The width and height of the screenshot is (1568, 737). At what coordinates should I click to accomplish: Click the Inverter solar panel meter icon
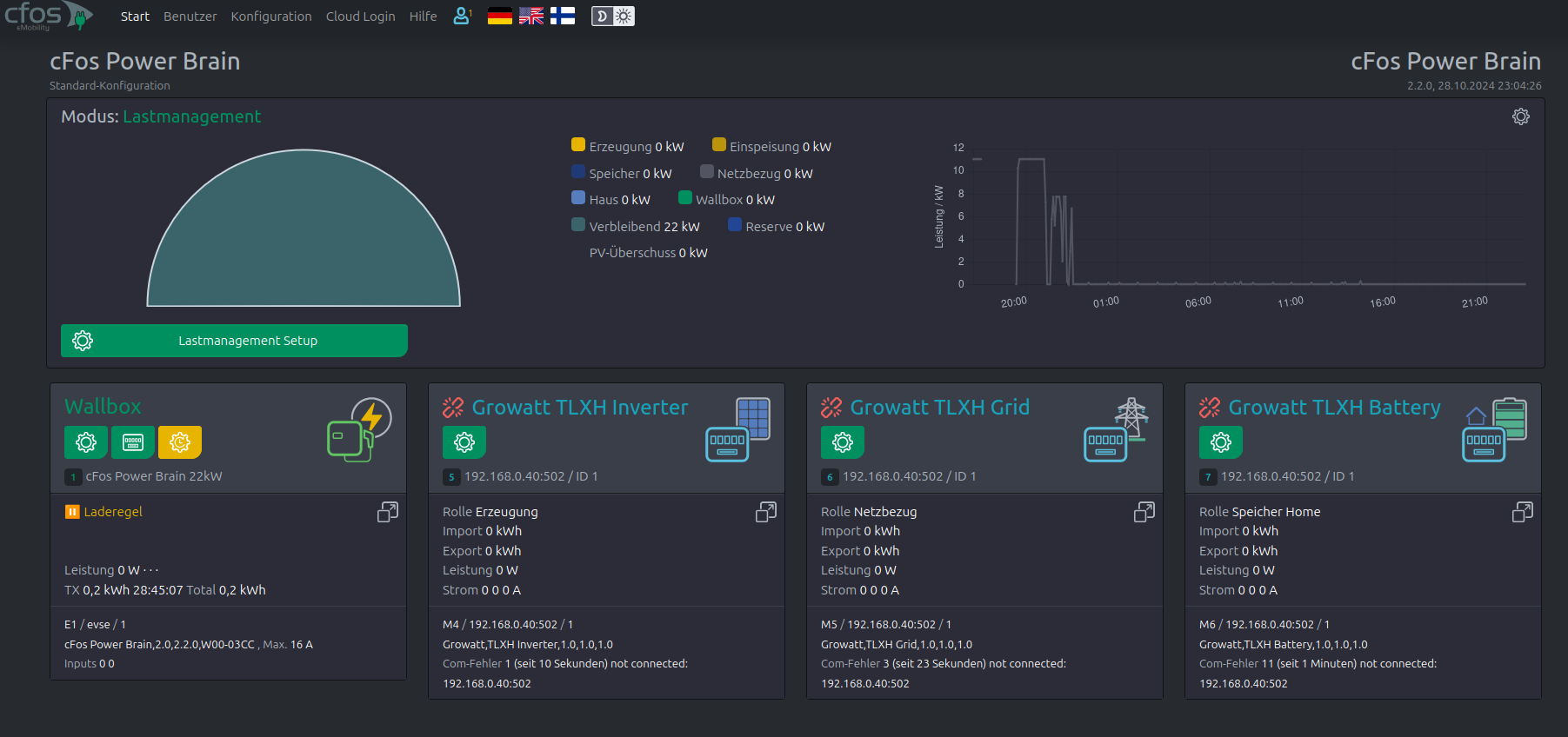tap(738, 429)
